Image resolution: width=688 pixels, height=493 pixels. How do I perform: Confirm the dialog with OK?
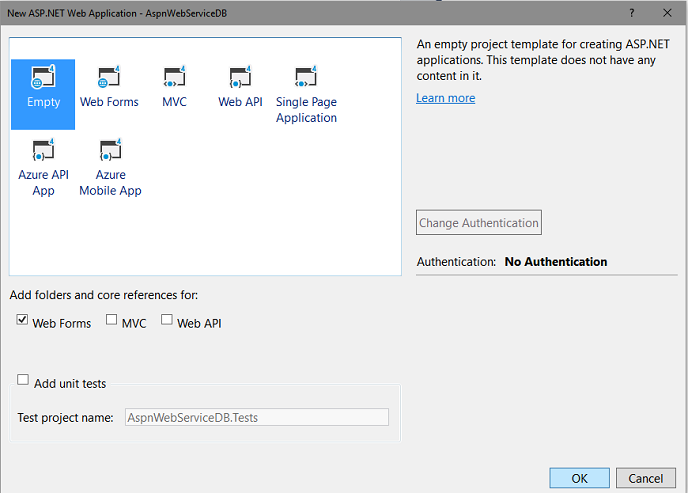point(579,478)
